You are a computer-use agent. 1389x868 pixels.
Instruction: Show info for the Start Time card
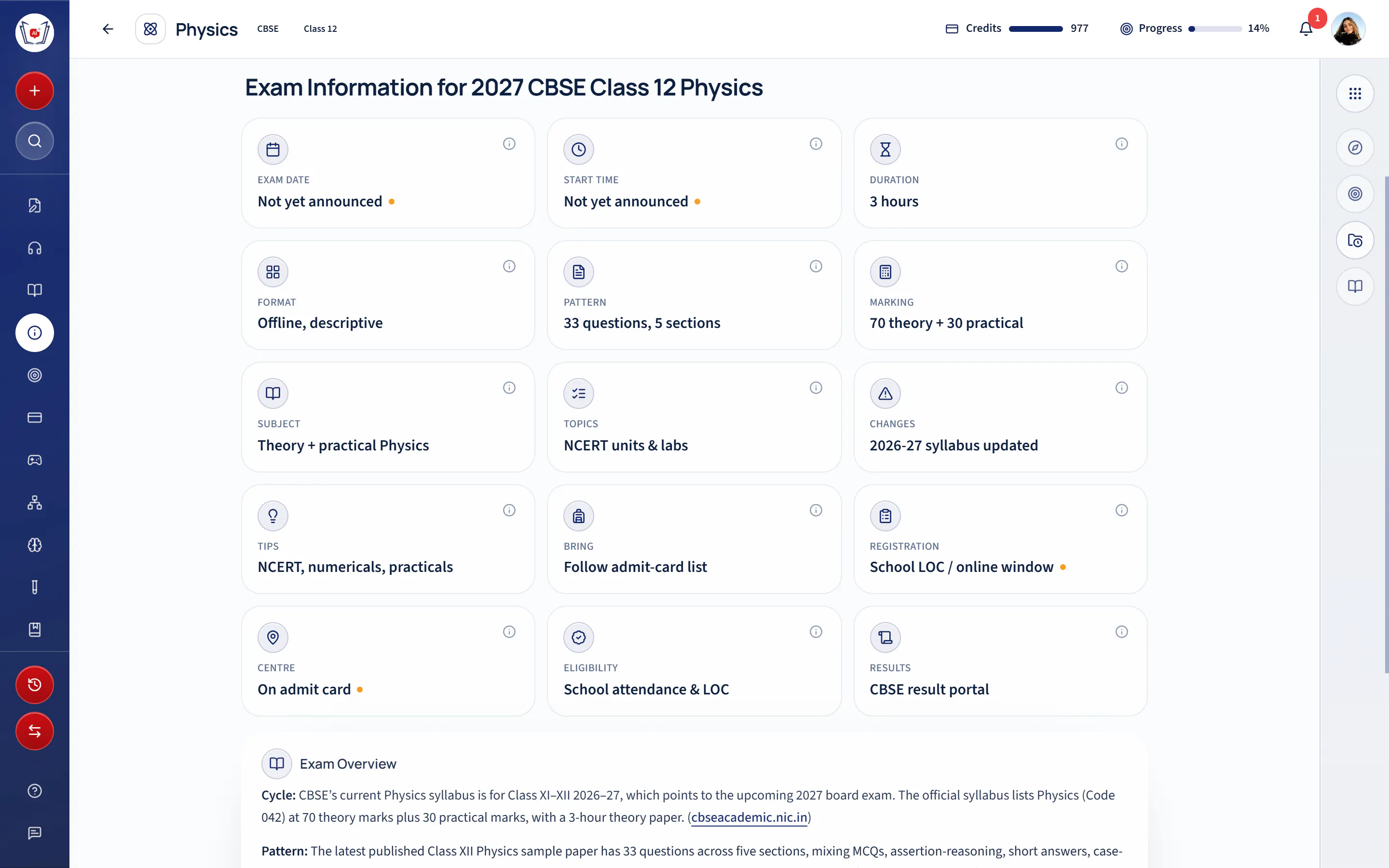pos(816,144)
